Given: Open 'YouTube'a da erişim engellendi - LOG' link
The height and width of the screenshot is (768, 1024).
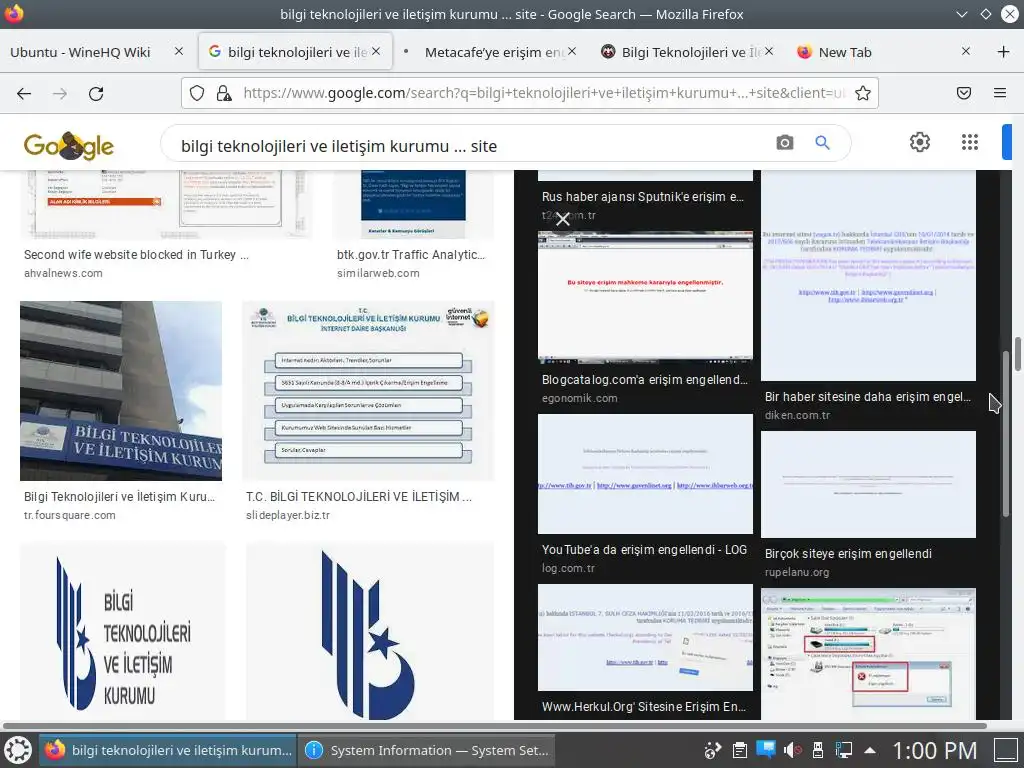Looking at the screenshot, I should [645, 550].
